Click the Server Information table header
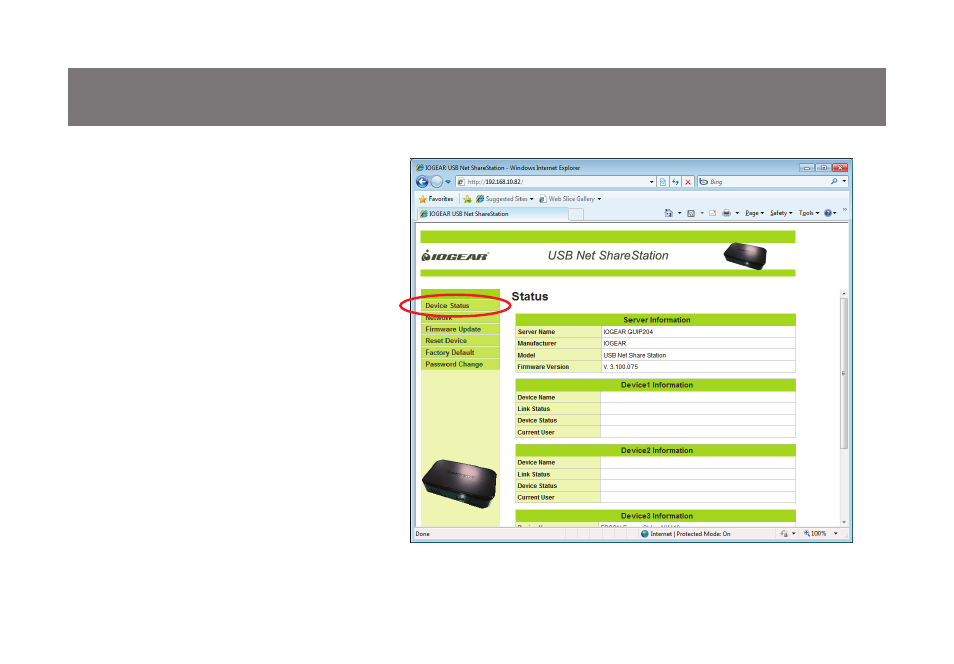 [x=655, y=320]
